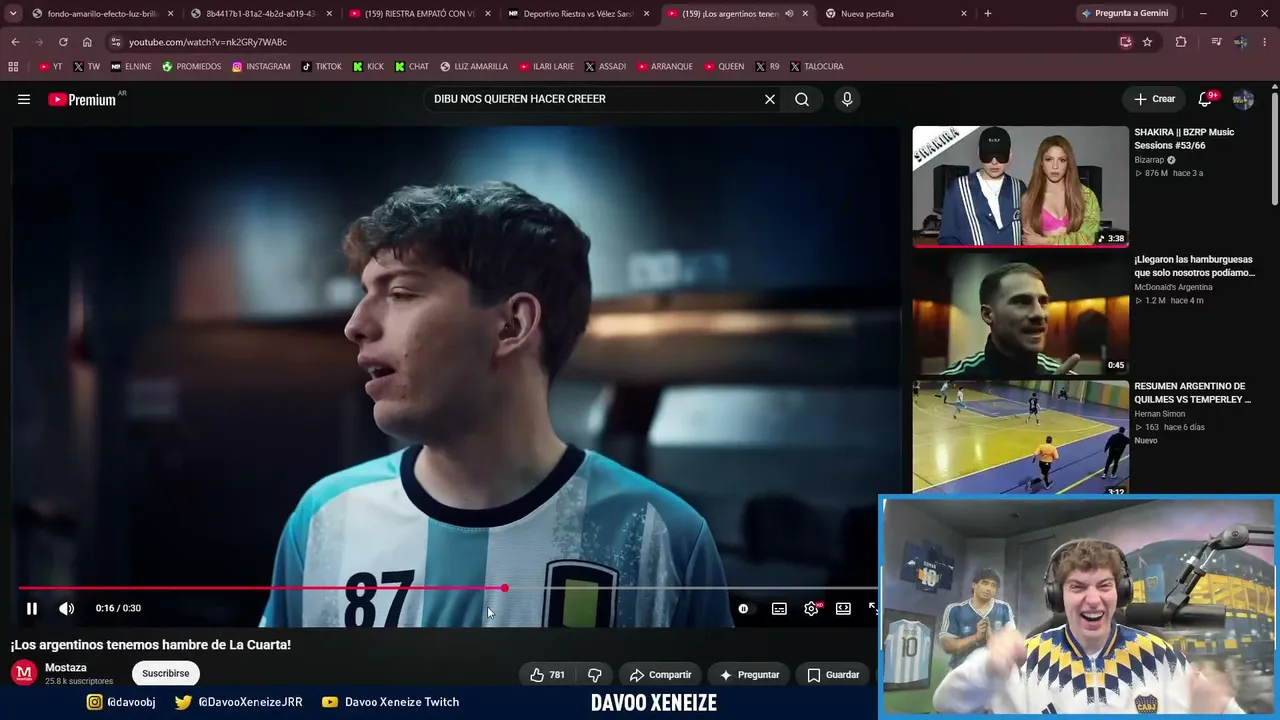Go back in browser history

tap(15, 42)
